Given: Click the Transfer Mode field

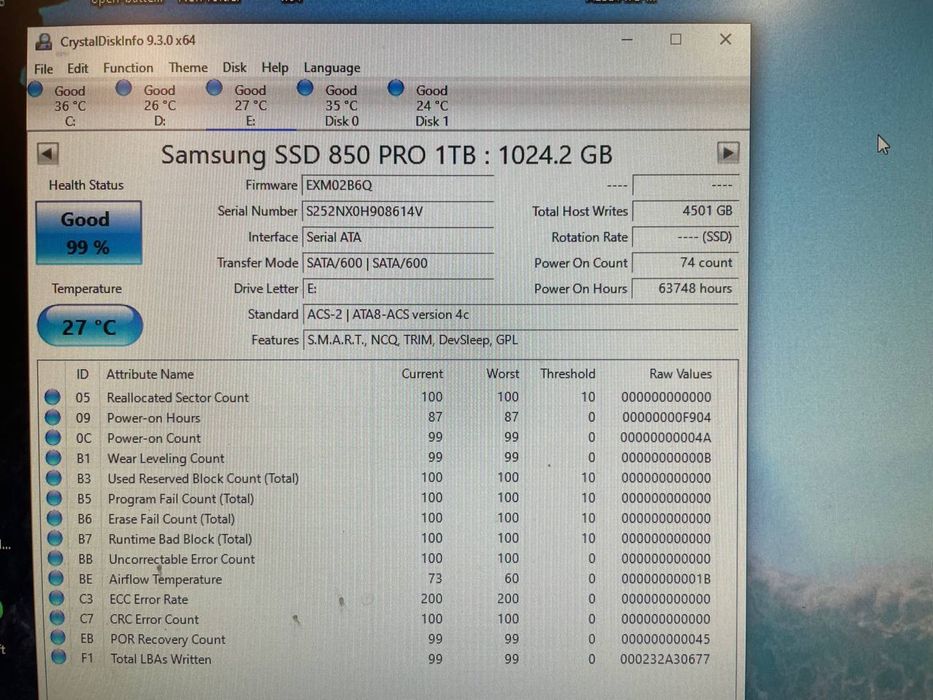Looking at the screenshot, I should pos(398,263).
